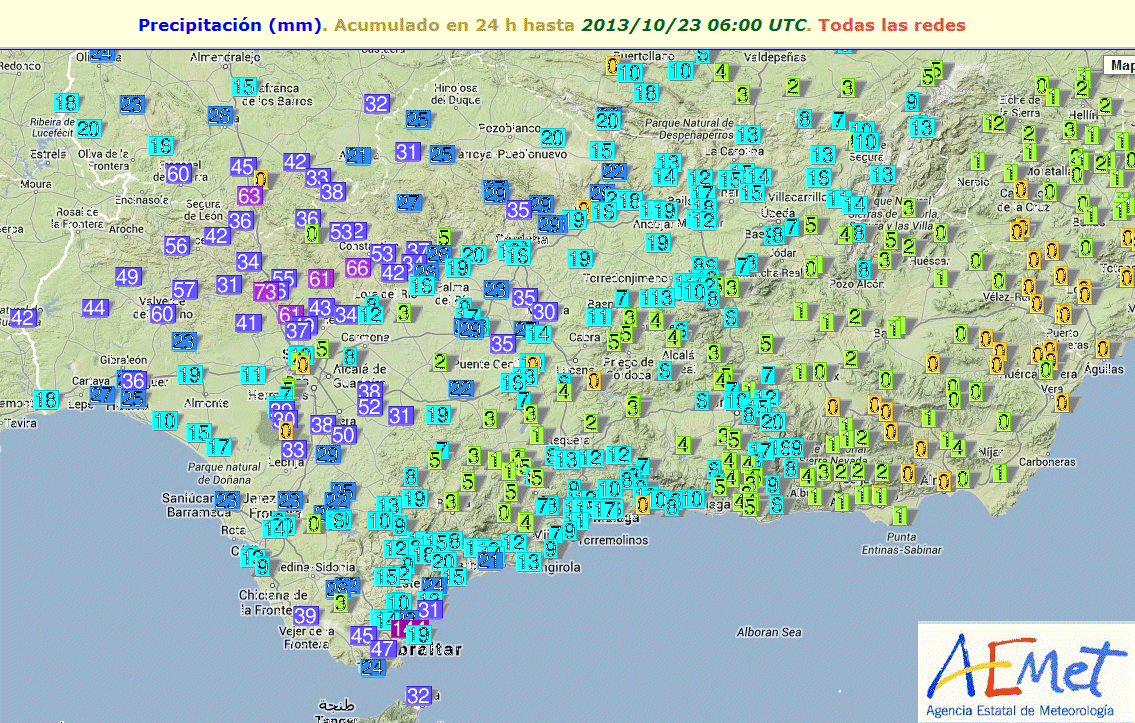
Task: Click the 66 precipitation marker
Action: pos(358,268)
